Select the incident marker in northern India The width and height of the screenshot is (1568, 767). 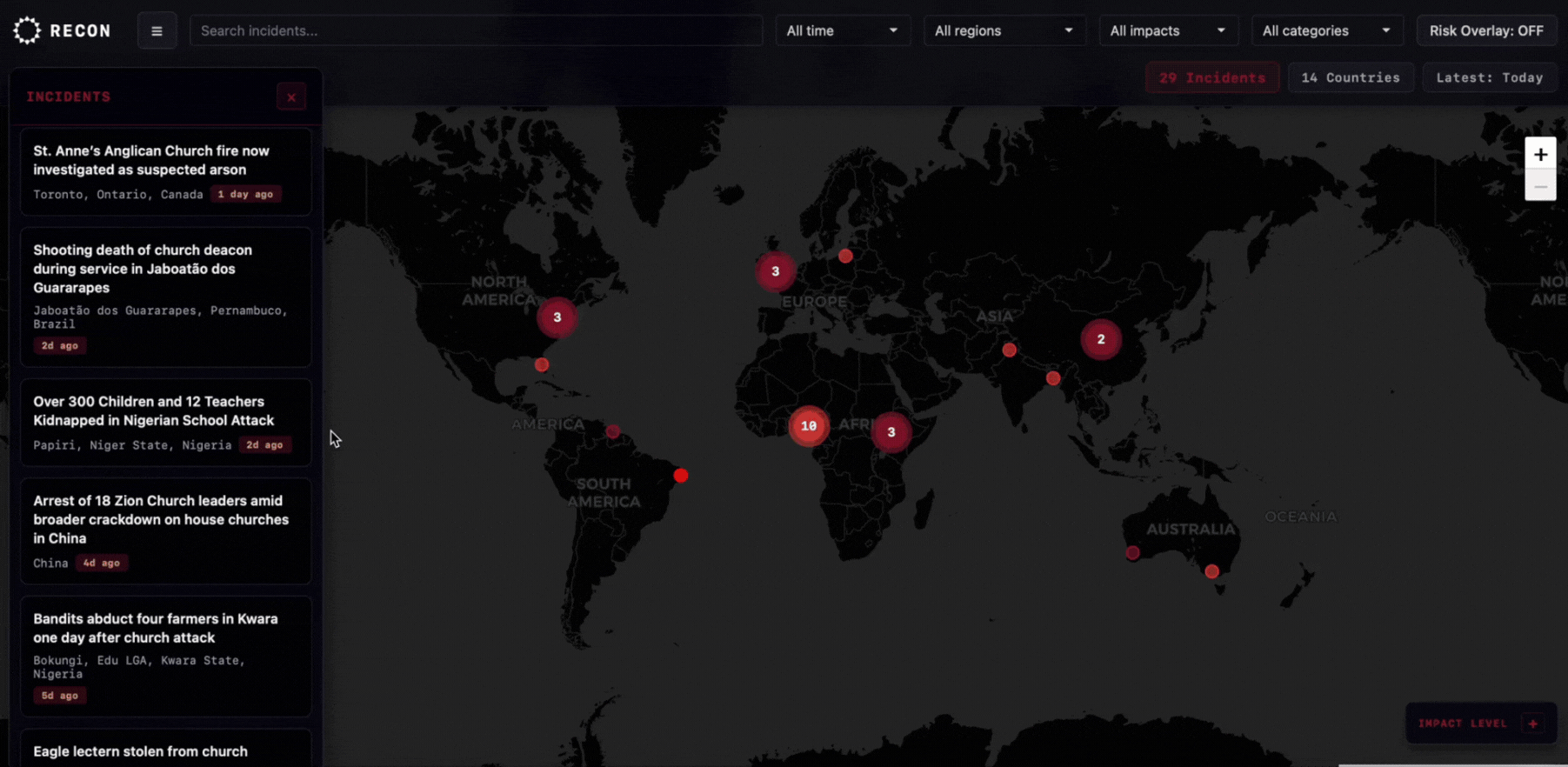(1009, 350)
